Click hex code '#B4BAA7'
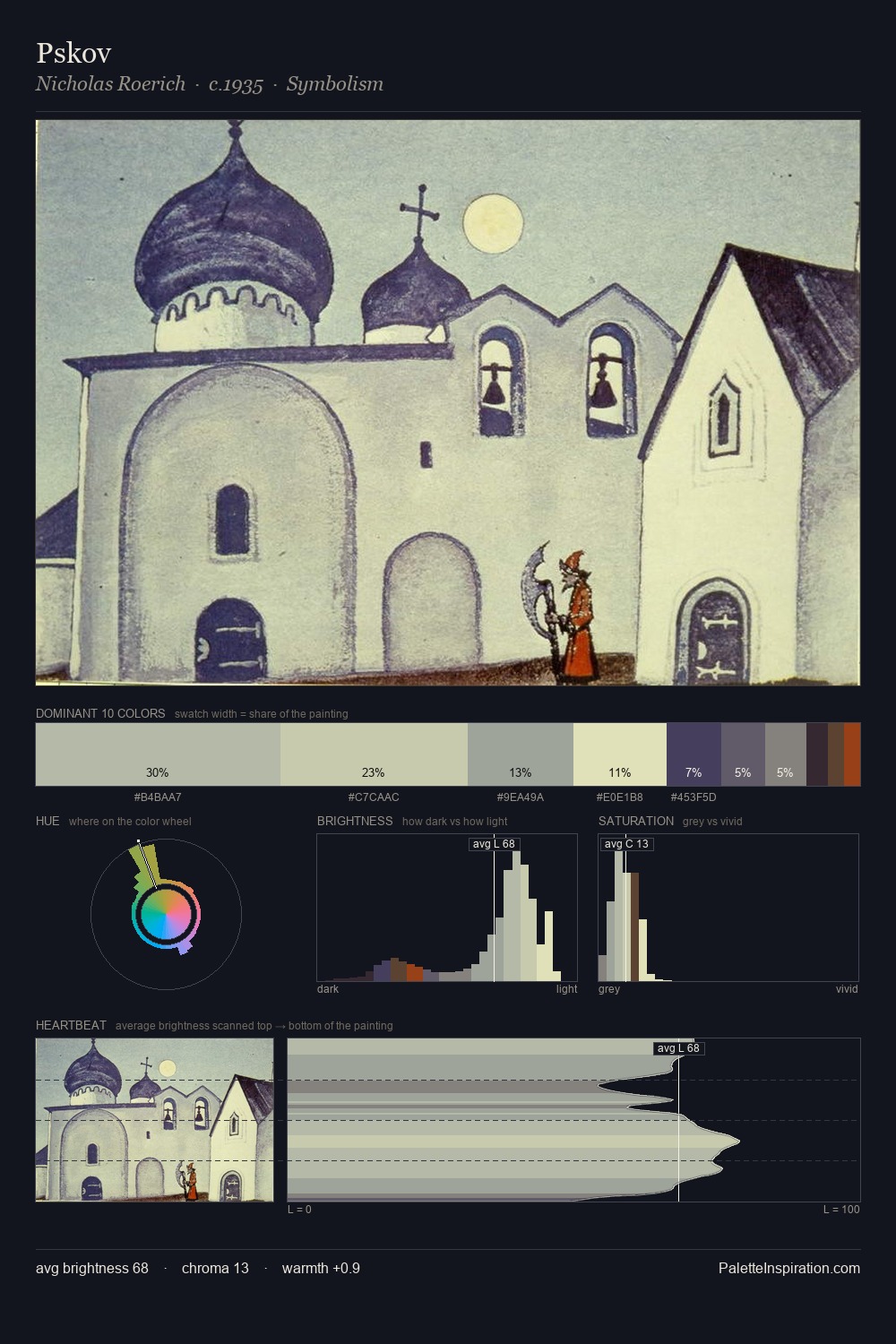 click(x=158, y=797)
